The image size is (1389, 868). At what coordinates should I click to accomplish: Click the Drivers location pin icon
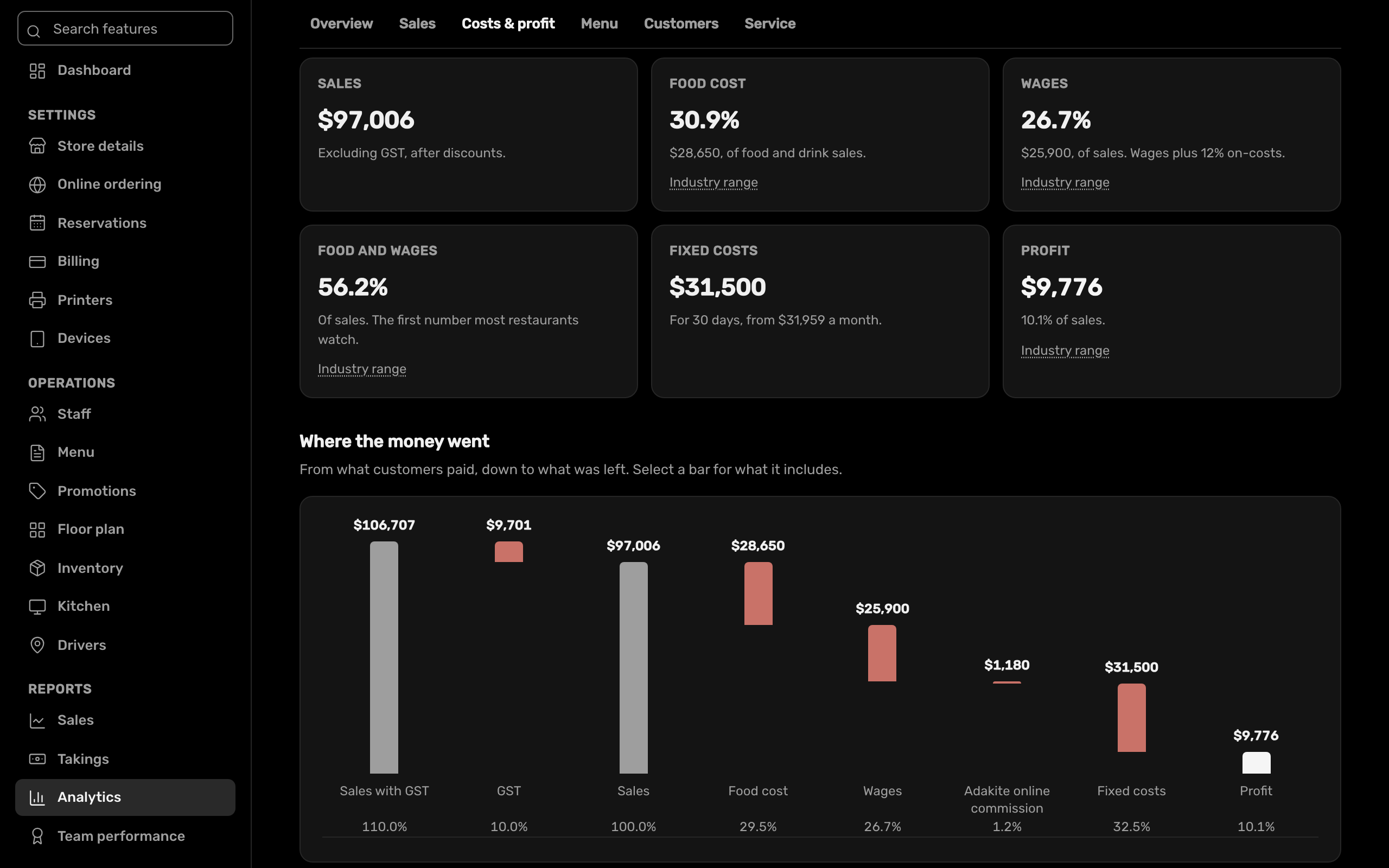point(37,645)
